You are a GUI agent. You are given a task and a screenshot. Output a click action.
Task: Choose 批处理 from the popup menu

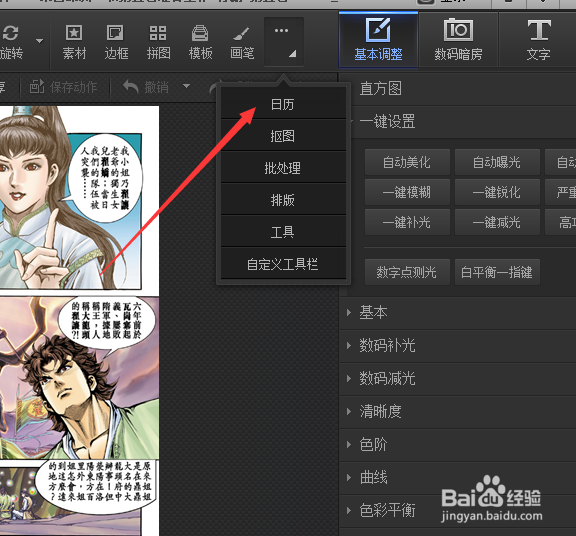click(x=283, y=168)
